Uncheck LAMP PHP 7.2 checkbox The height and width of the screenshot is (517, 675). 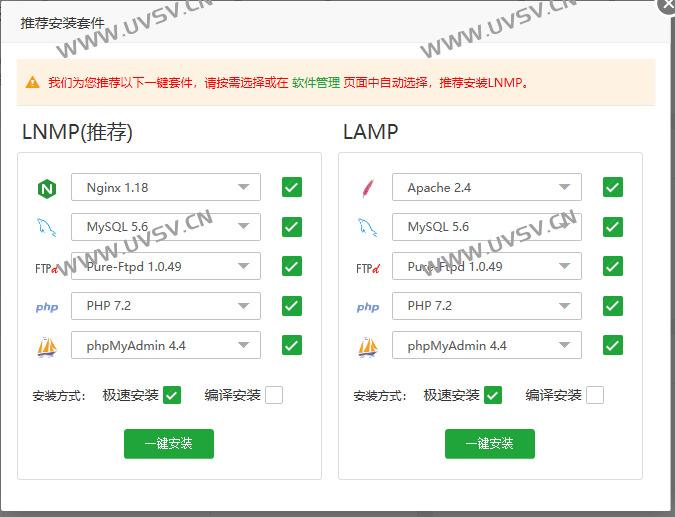(613, 306)
